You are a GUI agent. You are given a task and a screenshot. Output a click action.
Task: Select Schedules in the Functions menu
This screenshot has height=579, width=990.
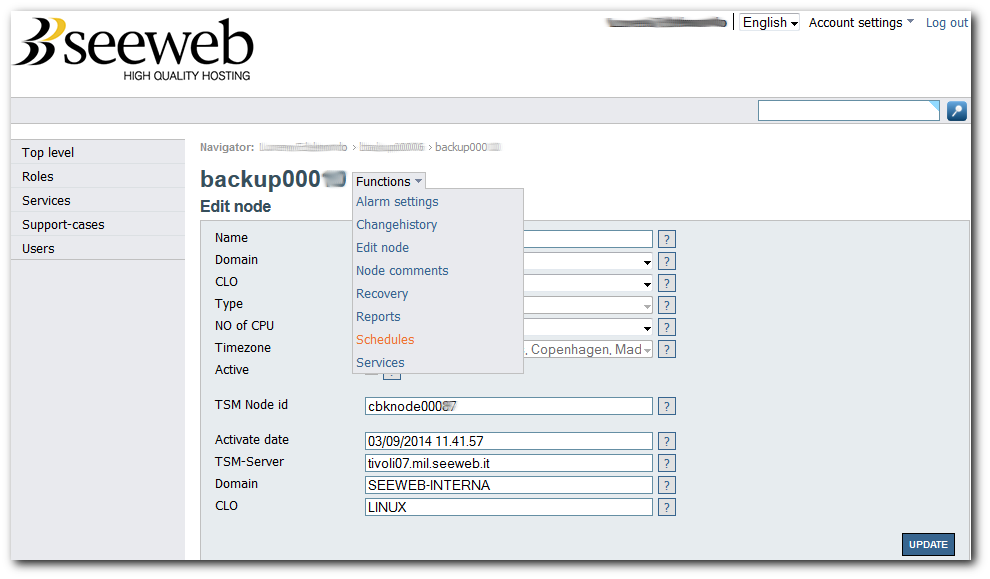pyautogui.click(x=385, y=340)
